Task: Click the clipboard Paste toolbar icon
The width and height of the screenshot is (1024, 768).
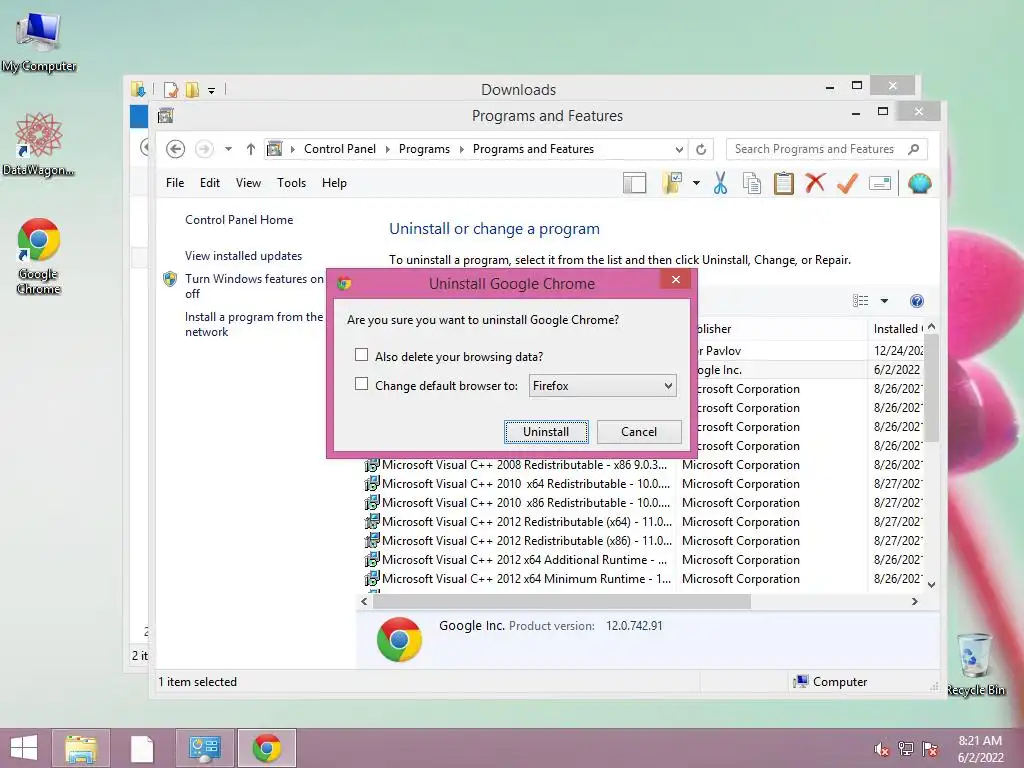Action: tap(784, 184)
